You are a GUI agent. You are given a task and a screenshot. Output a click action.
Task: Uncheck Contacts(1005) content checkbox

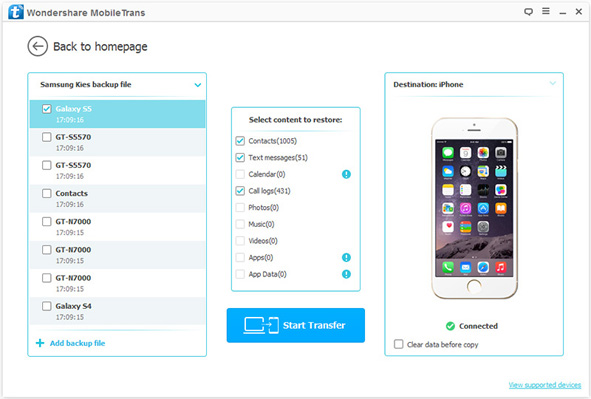coord(240,141)
